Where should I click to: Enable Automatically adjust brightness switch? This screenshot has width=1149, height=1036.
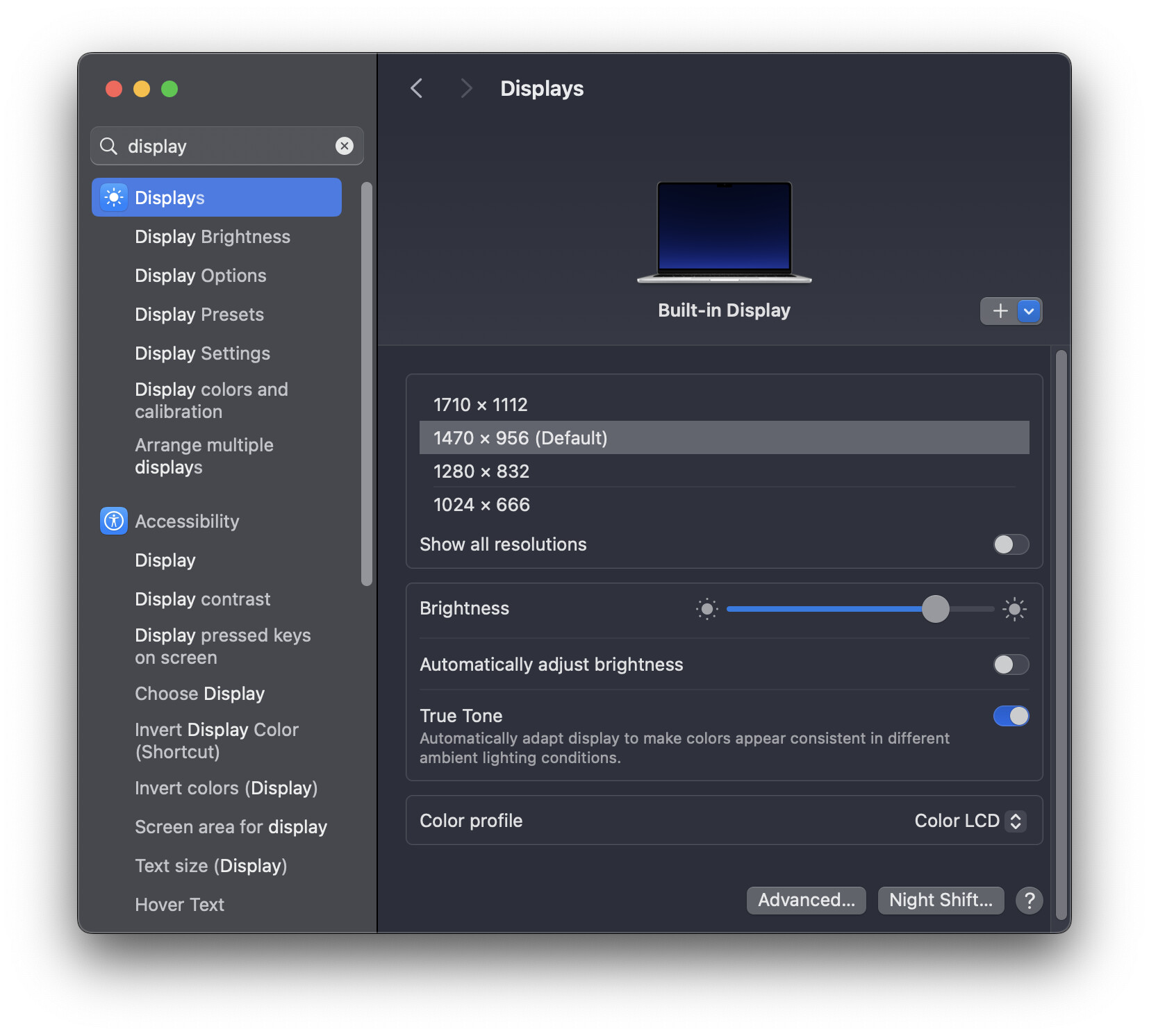coord(1011,665)
